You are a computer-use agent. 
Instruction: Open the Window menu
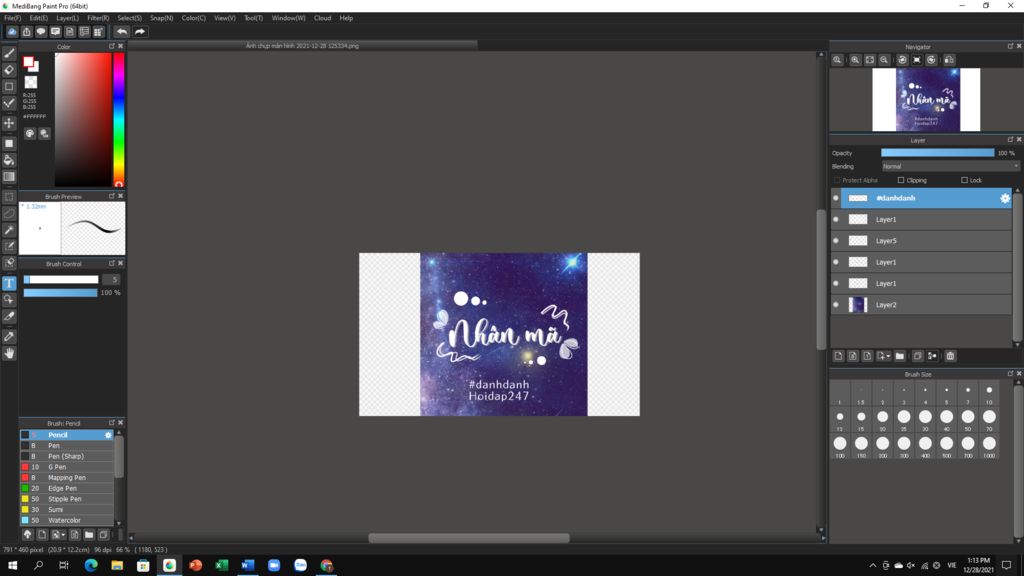click(288, 18)
